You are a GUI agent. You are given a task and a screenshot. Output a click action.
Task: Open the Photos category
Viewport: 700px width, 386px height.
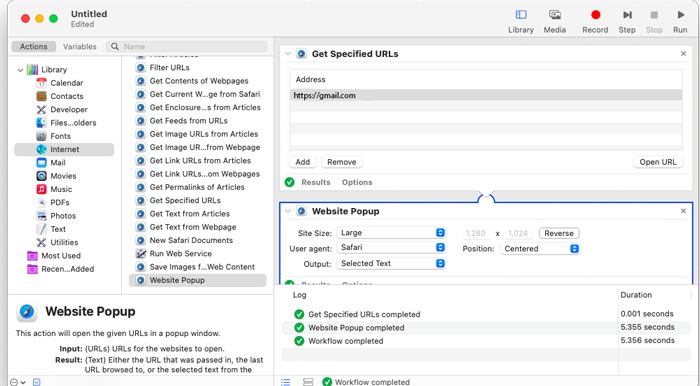coord(63,216)
